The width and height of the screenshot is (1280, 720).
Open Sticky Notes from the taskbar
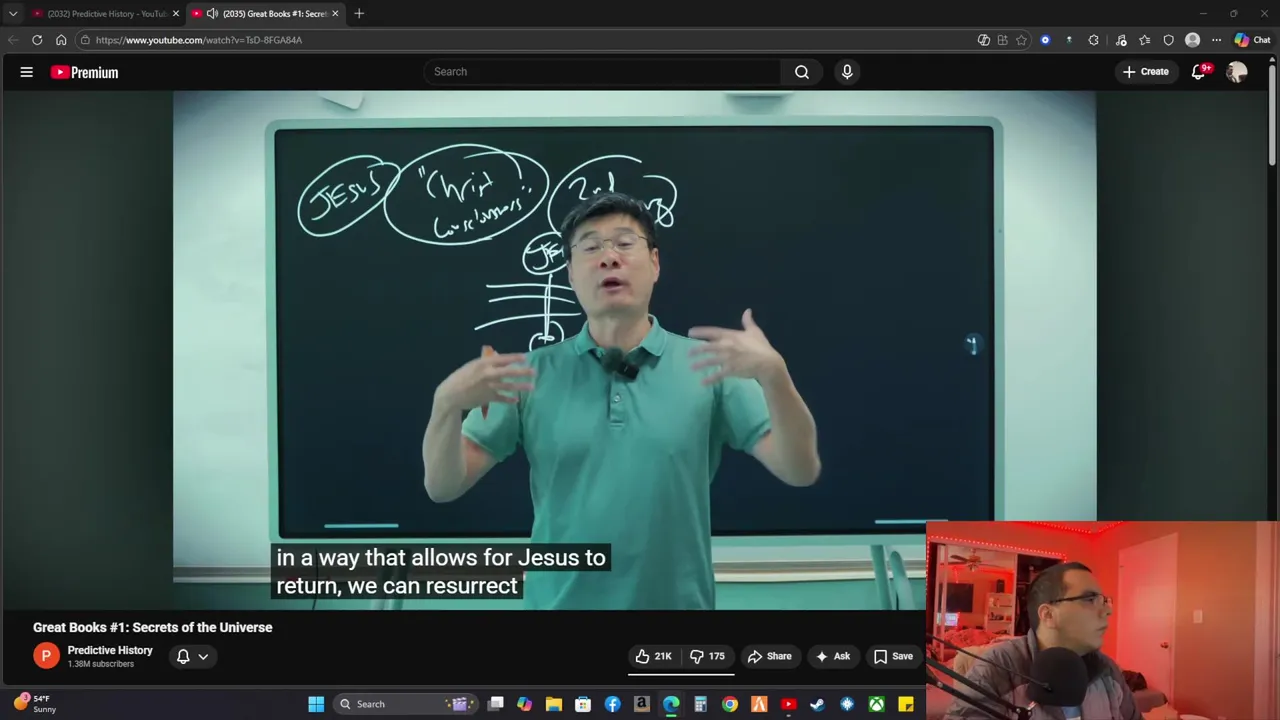click(x=906, y=704)
